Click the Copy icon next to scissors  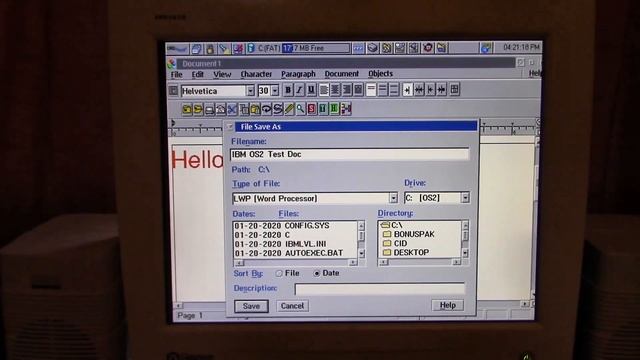244,109
